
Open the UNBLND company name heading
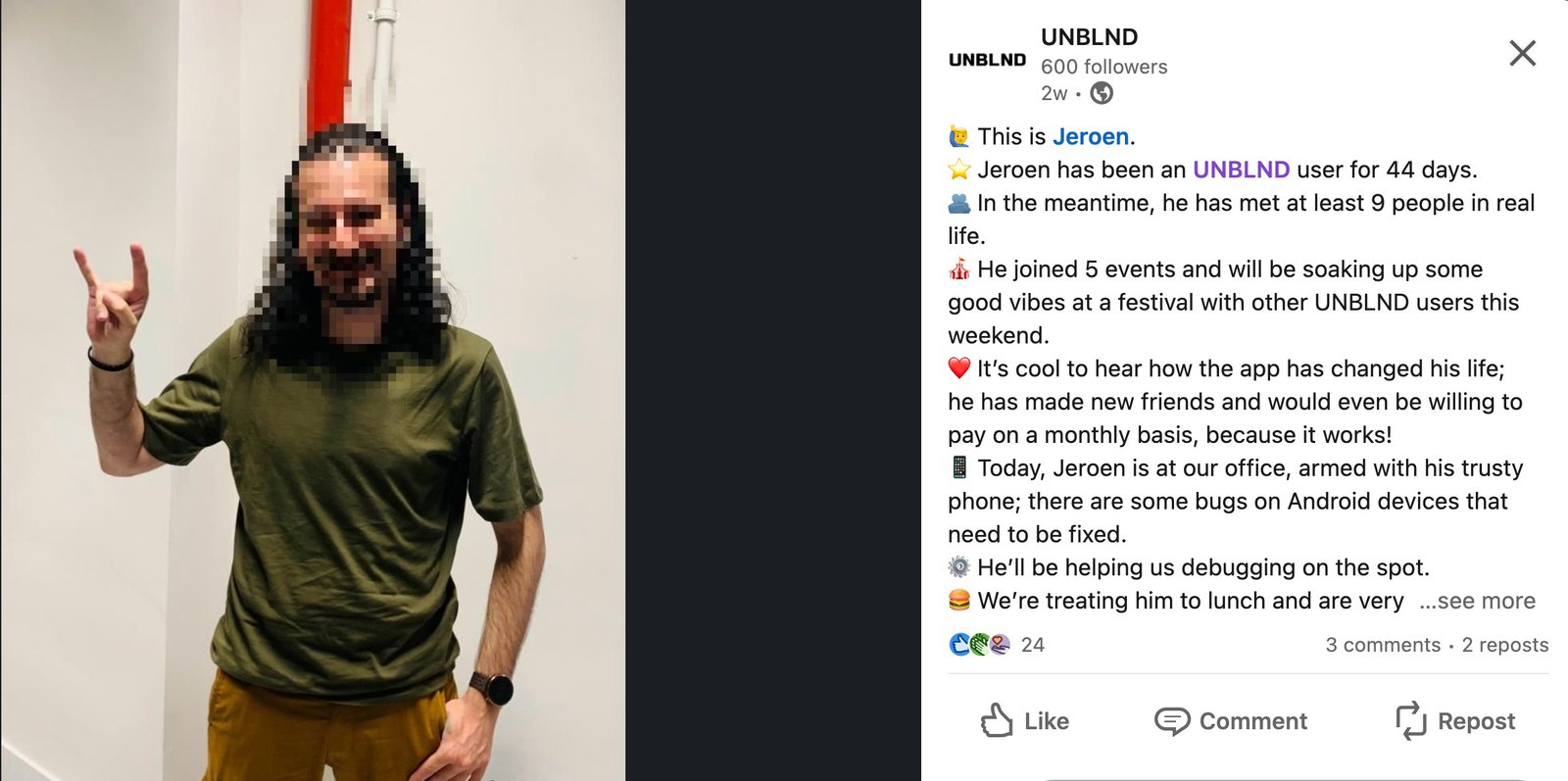(x=1089, y=37)
